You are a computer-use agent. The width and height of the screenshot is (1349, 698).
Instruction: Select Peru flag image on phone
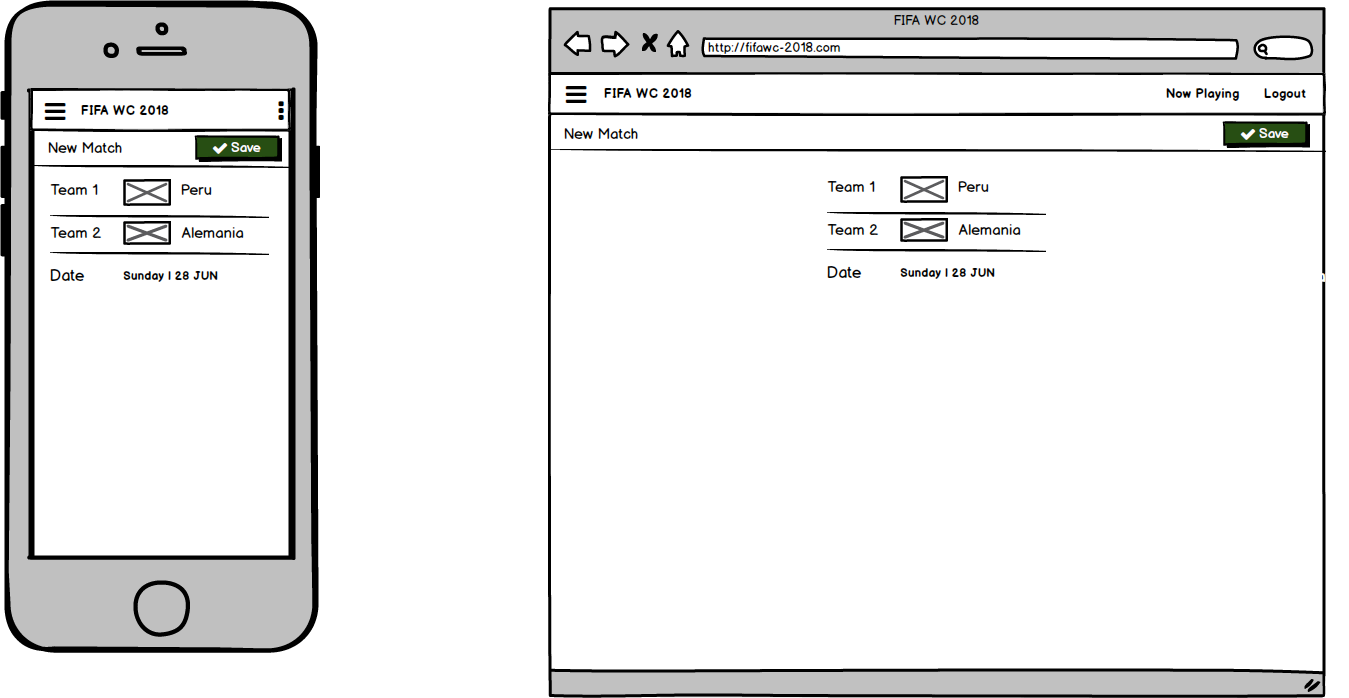pos(147,192)
